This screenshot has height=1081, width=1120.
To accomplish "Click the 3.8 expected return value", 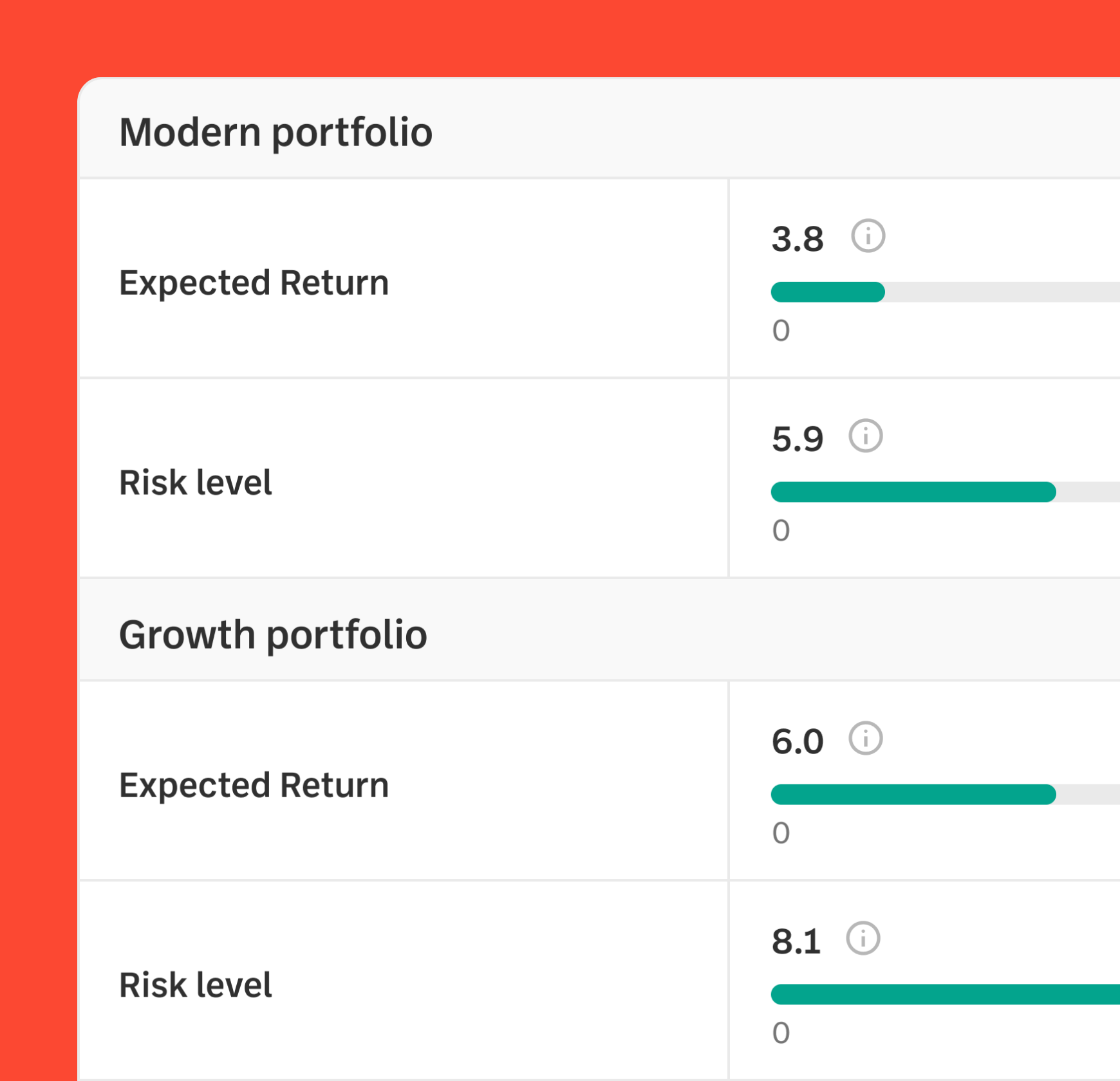I will pyautogui.click(x=798, y=239).
